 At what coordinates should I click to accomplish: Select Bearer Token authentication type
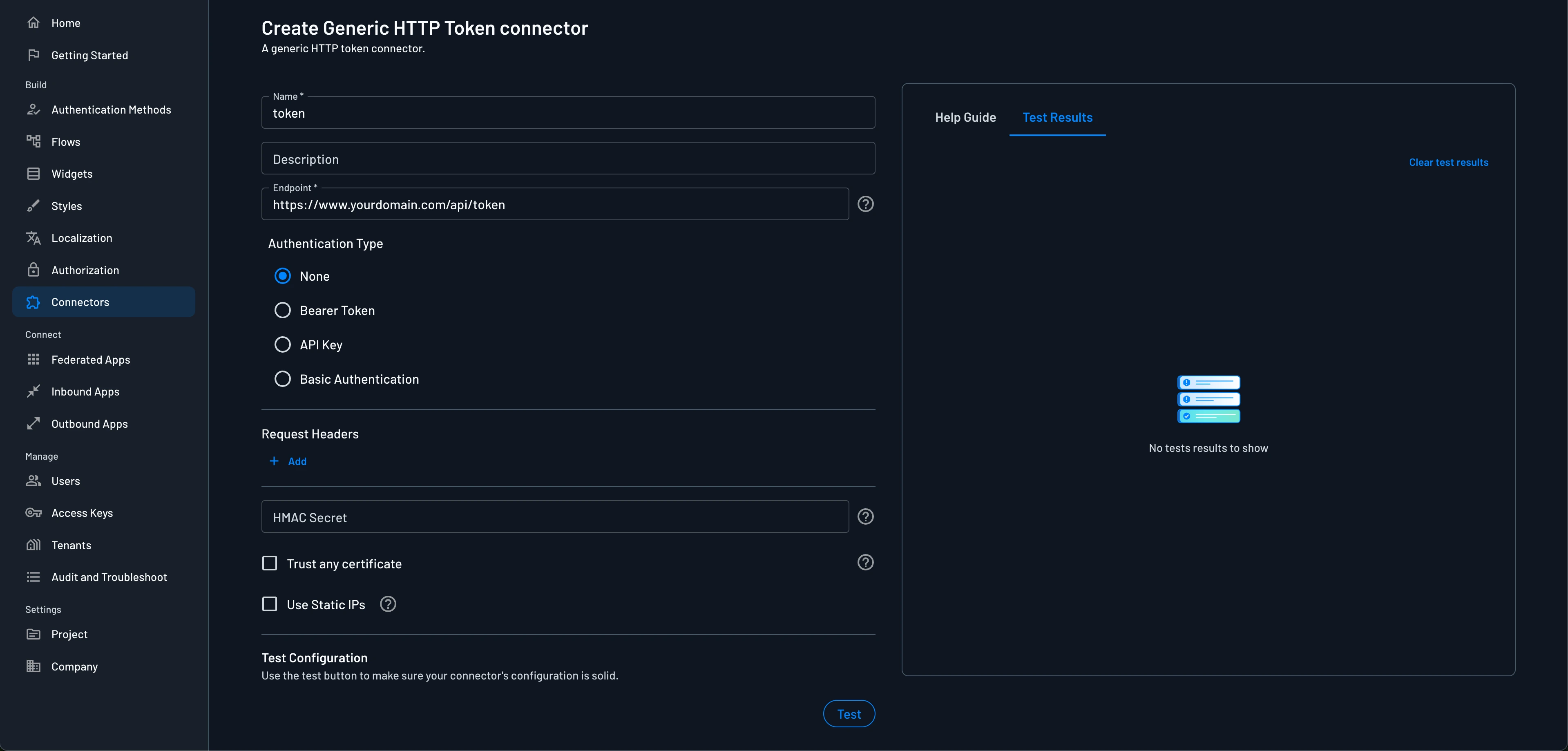(x=282, y=311)
